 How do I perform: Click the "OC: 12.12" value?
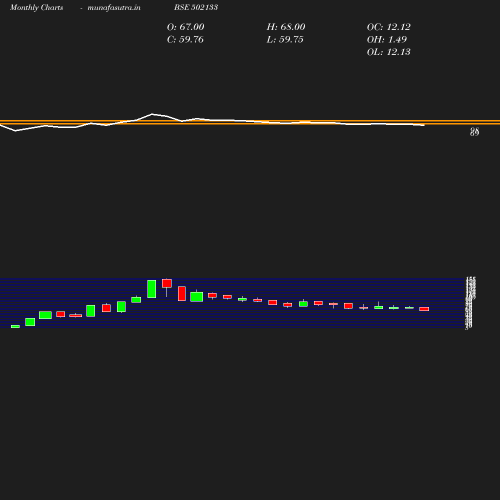(389, 27)
